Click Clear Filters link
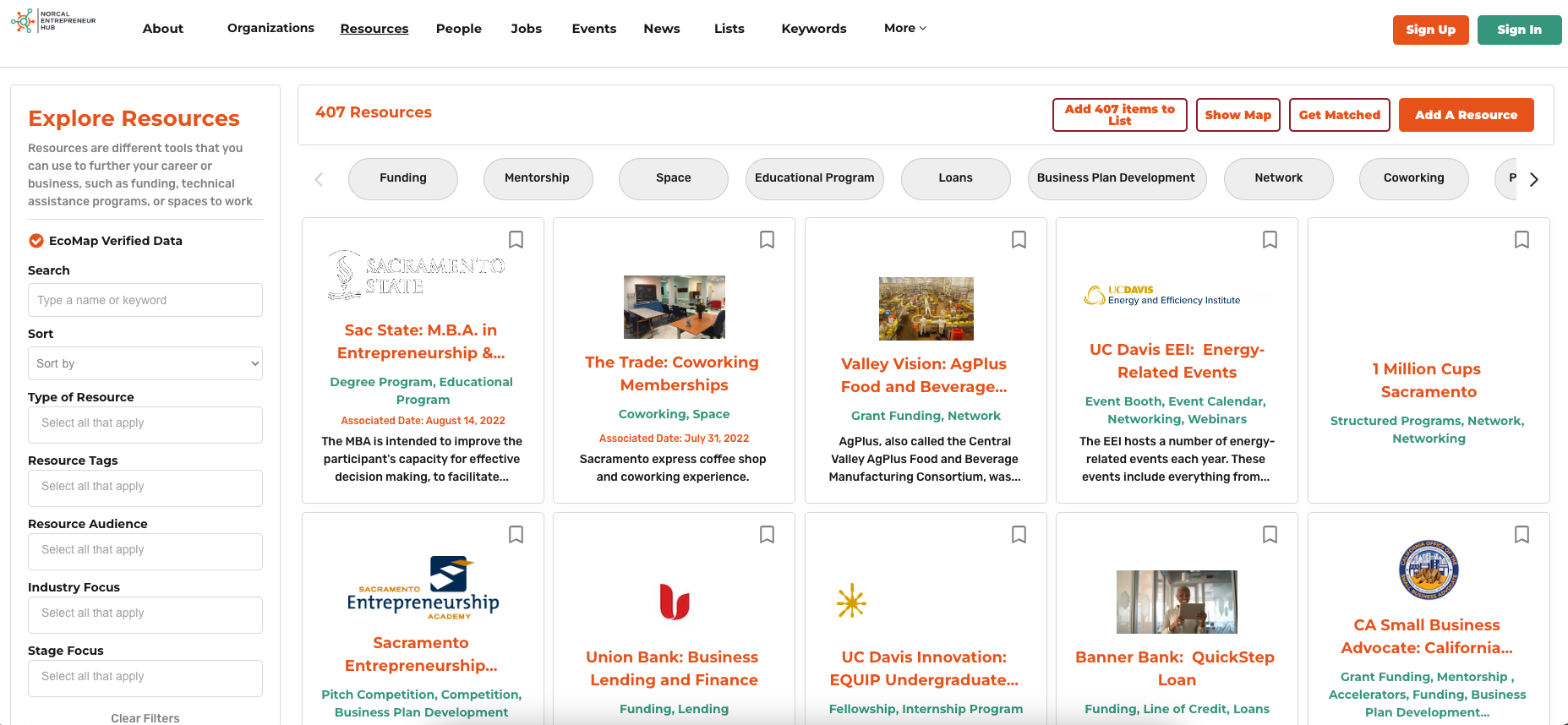The image size is (1568, 725). [145, 718]
